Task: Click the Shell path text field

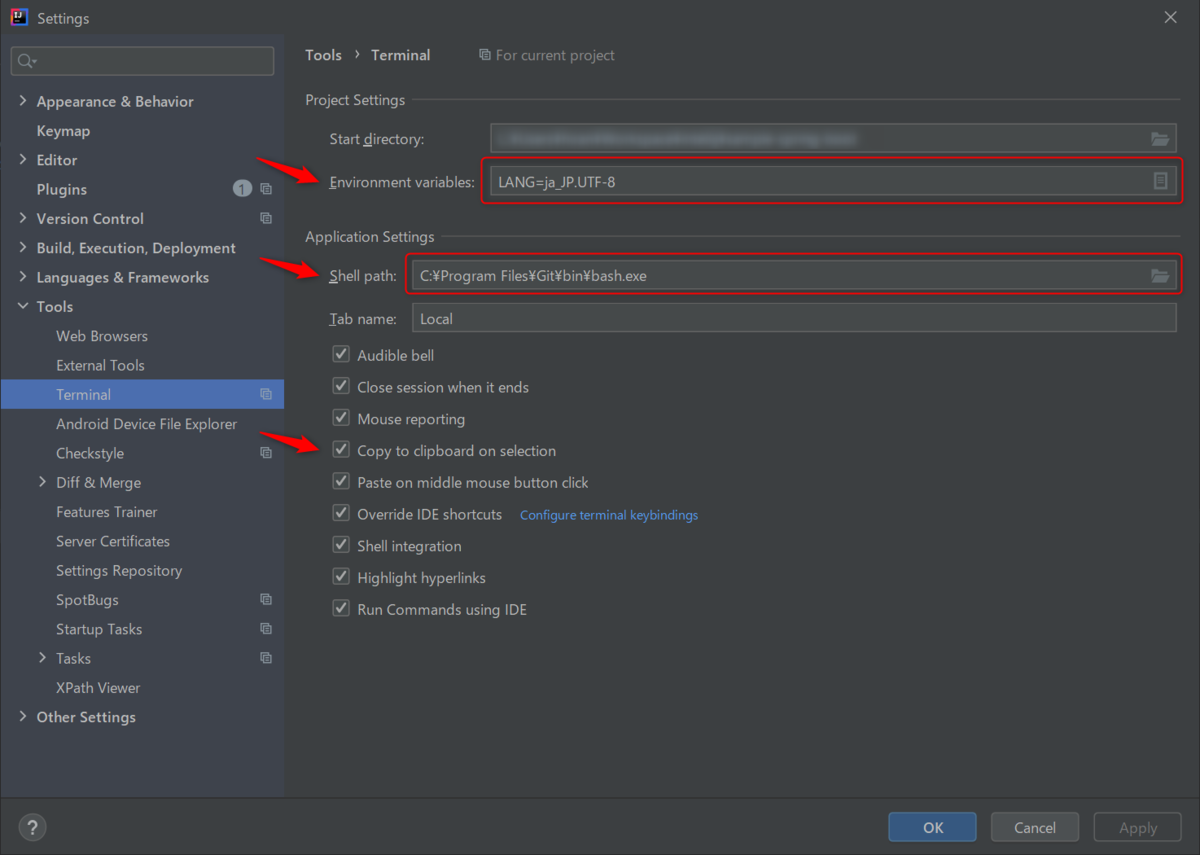Action: pos(794,275)
